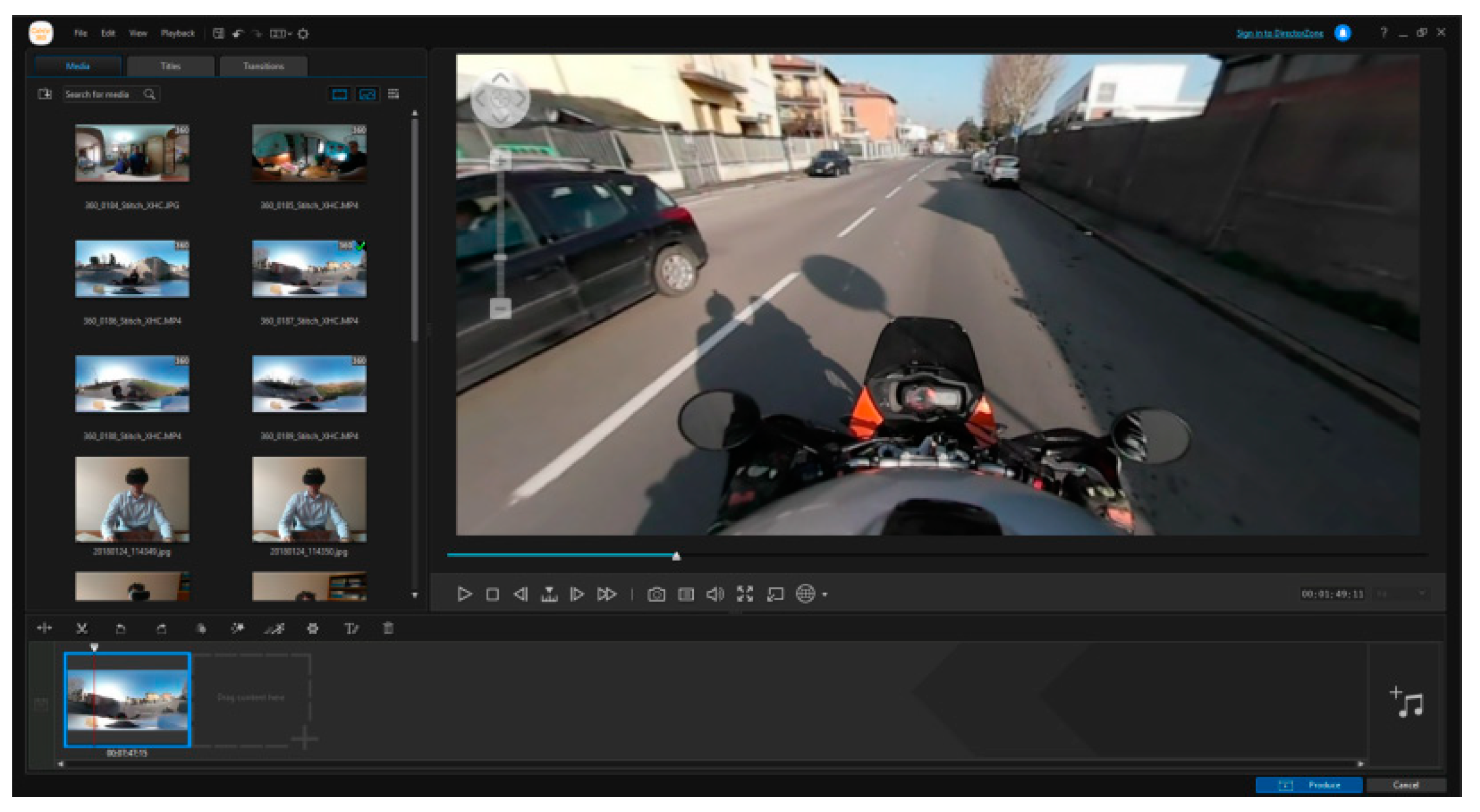Toggle the image filter in the media library

click(x=367, y=95)
